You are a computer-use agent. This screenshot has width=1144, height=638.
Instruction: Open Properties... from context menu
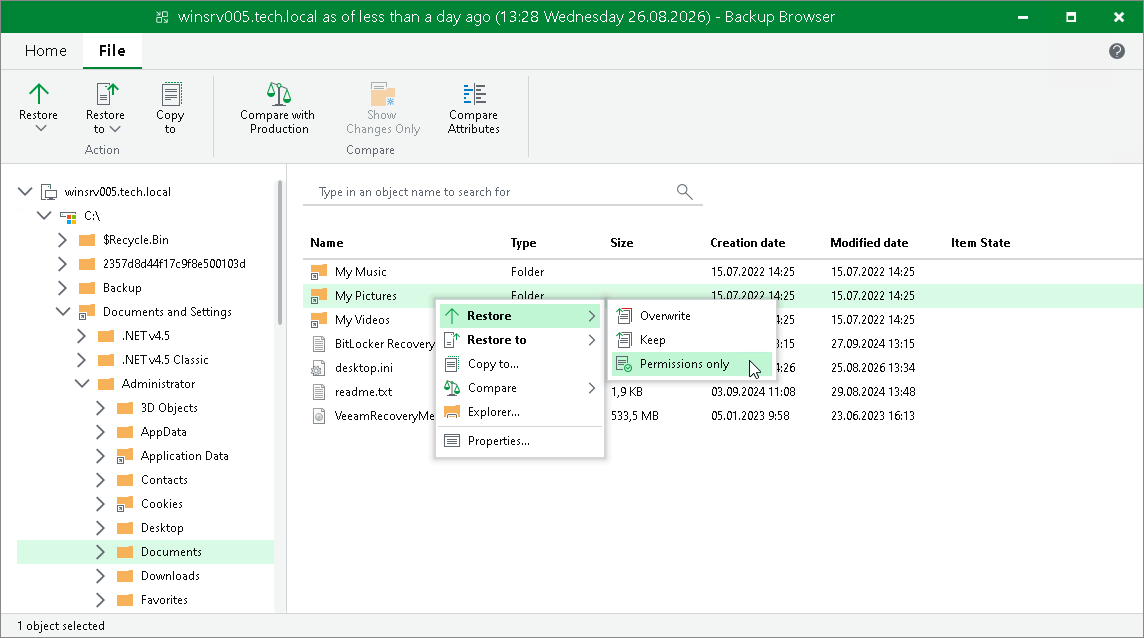pyautogui.click(x=519, y=441)
